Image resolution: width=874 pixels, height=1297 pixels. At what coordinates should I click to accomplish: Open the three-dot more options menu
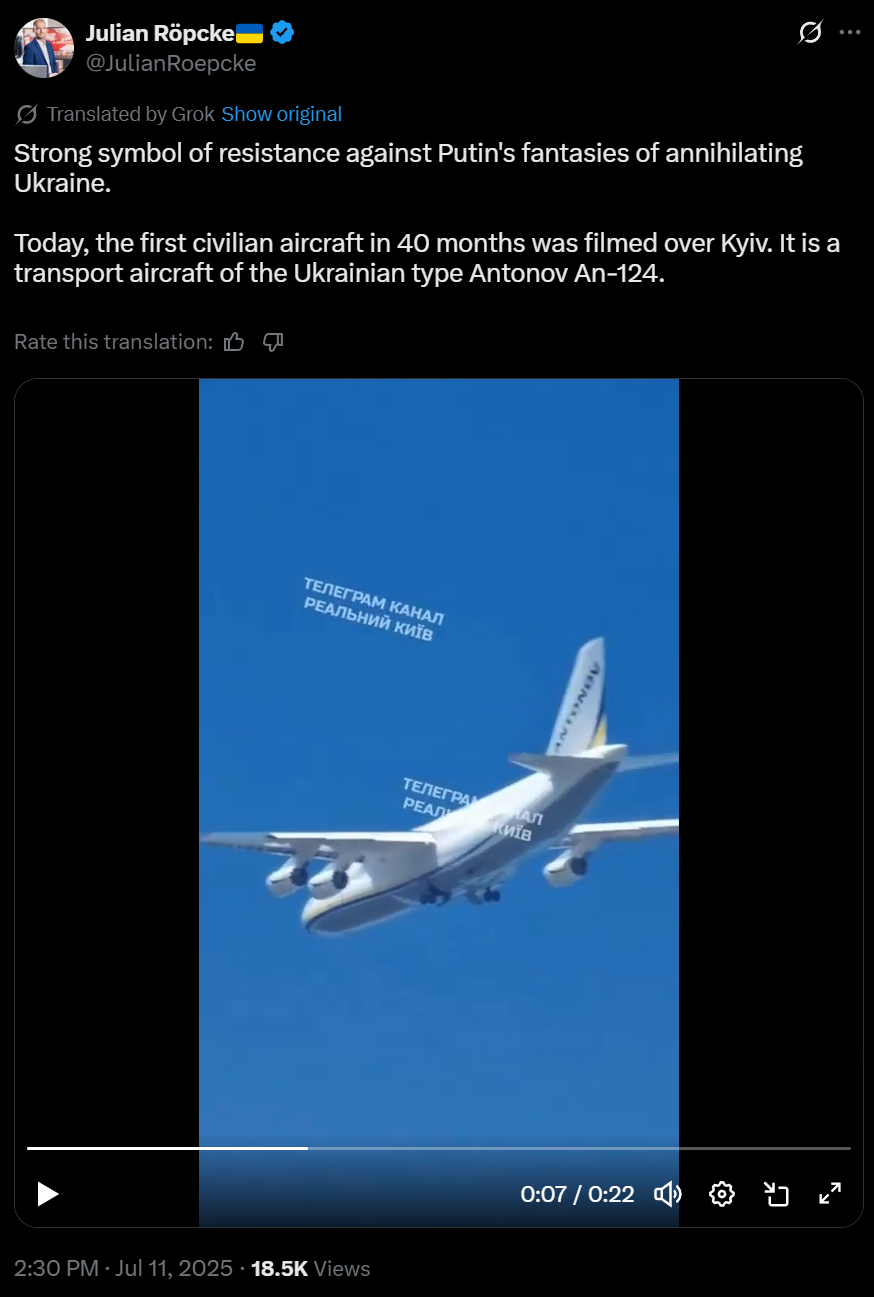[849, 32]
